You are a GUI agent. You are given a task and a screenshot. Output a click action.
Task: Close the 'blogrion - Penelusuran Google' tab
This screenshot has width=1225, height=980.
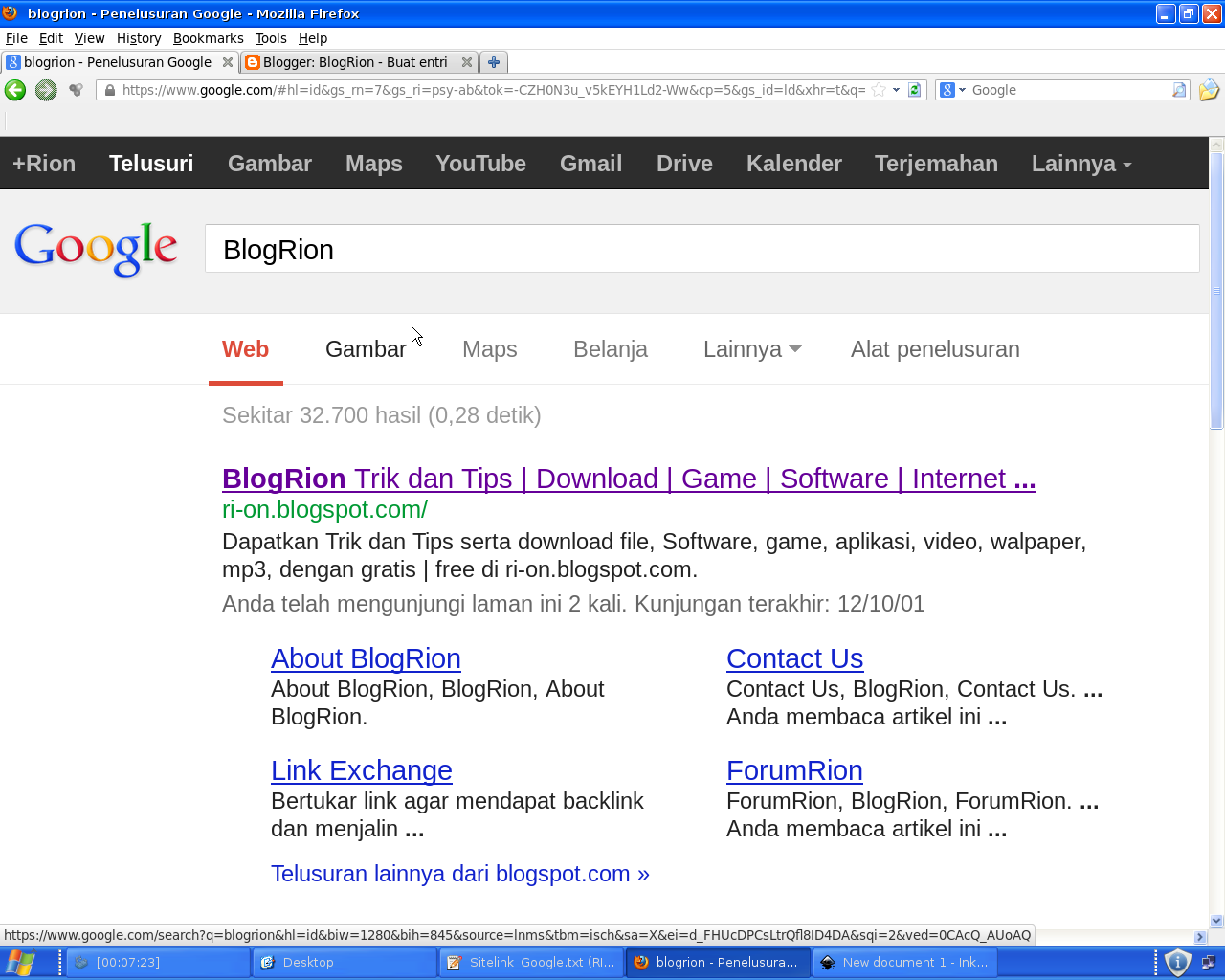(228, 62)
